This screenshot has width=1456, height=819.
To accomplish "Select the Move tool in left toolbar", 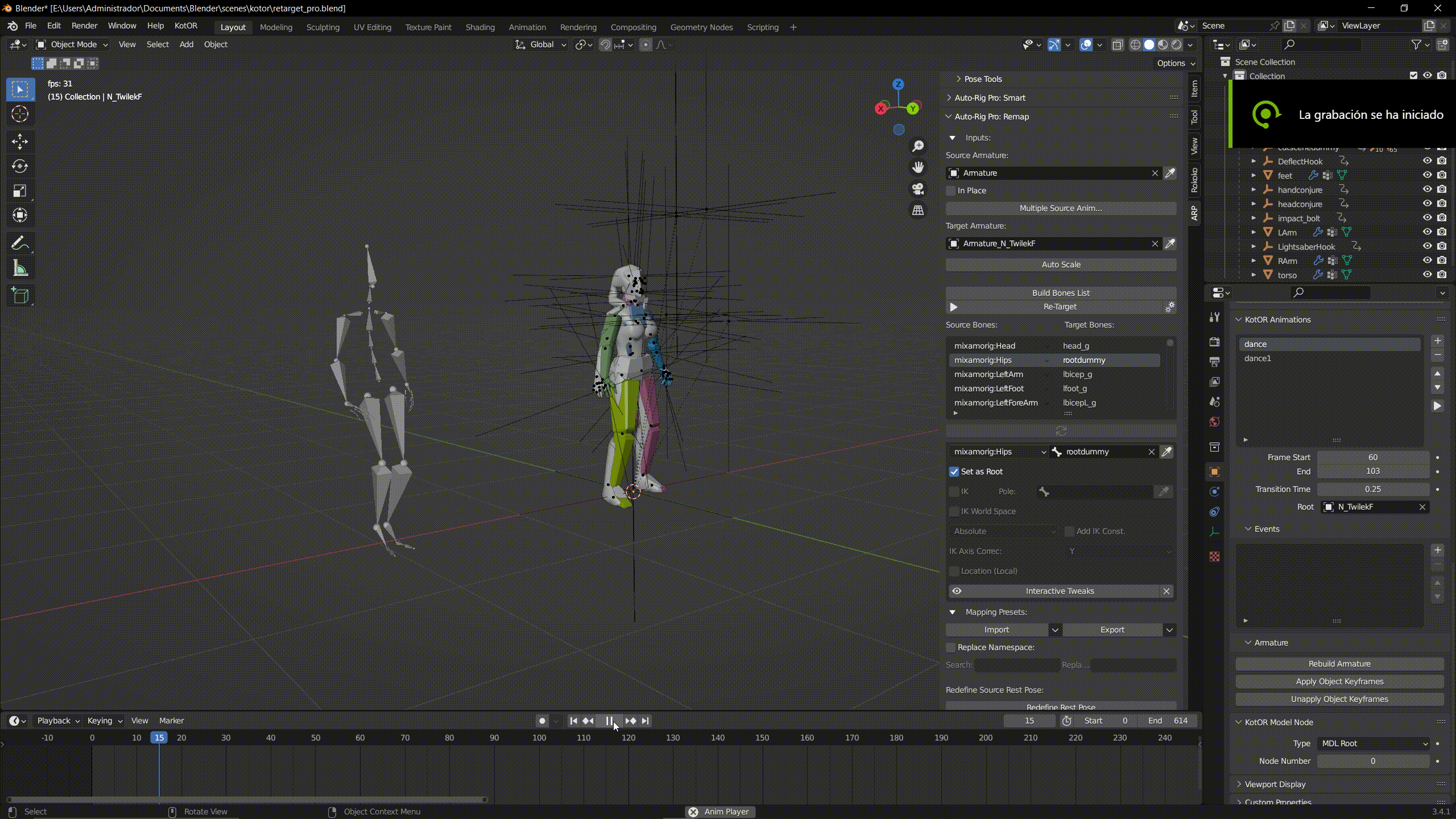I will point(20,141).
